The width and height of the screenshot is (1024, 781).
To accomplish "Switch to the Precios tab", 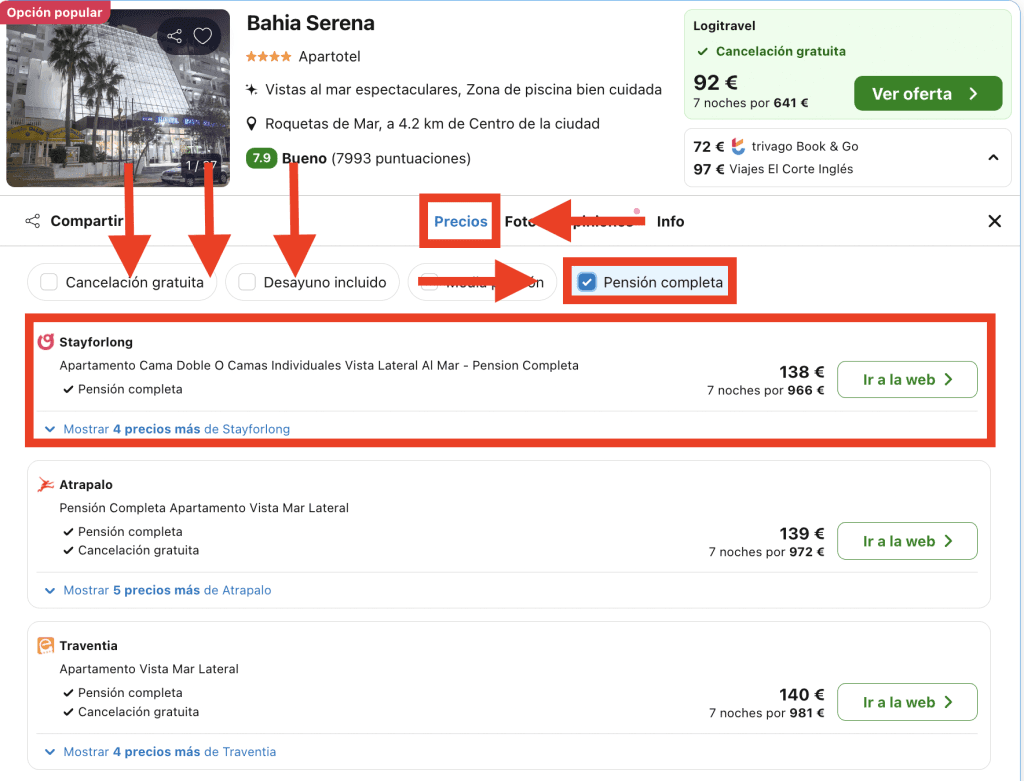I will click(460, 221).
